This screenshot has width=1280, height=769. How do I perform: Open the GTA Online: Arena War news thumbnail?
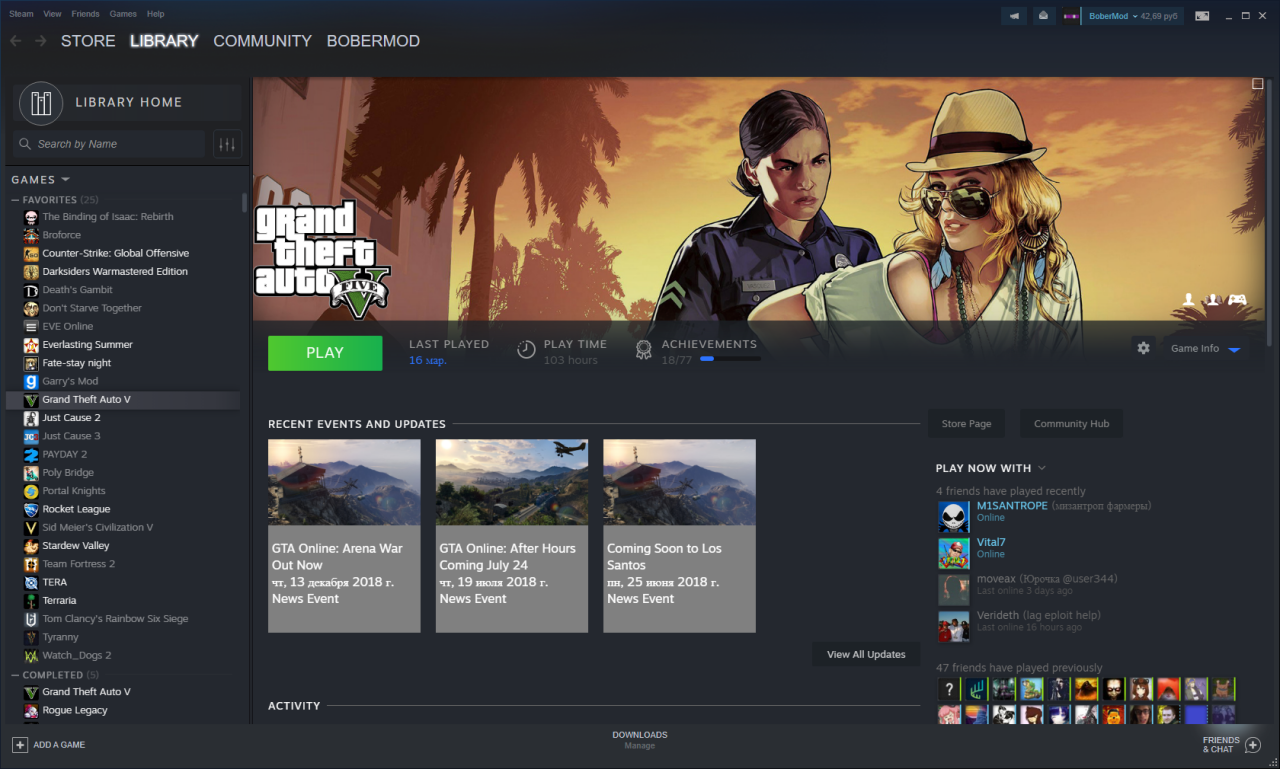click(344, 482)
